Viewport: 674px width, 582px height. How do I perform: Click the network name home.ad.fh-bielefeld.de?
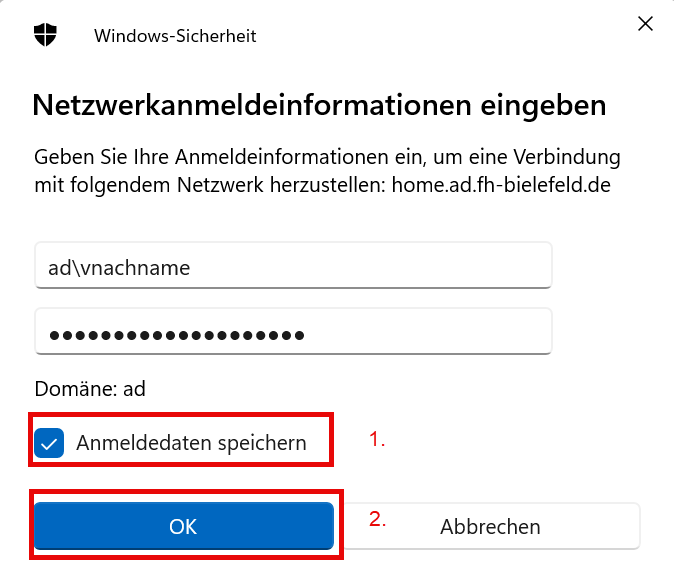[x=501, y=184]
